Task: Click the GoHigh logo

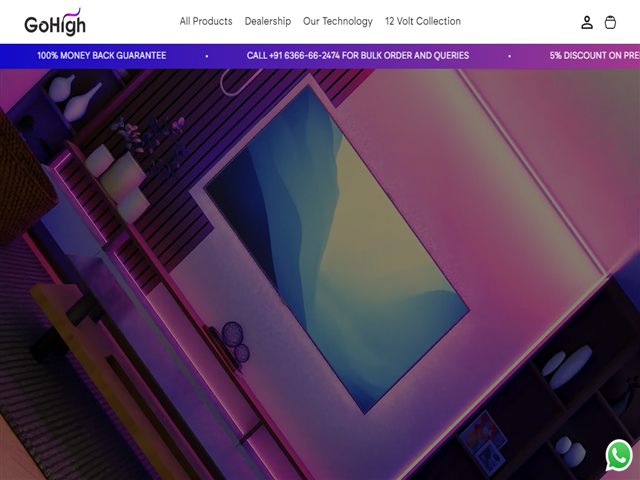Action: pos(55,22)
